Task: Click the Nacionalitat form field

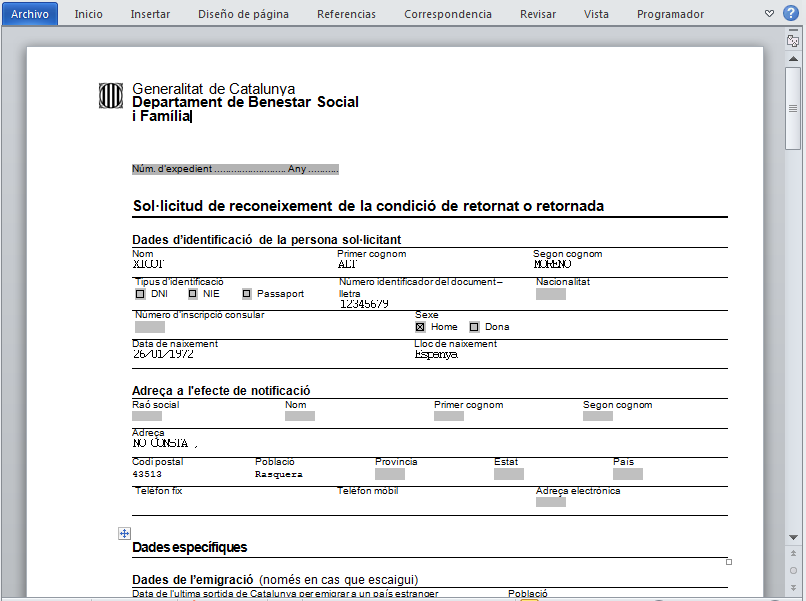Action: click(550, 294)
